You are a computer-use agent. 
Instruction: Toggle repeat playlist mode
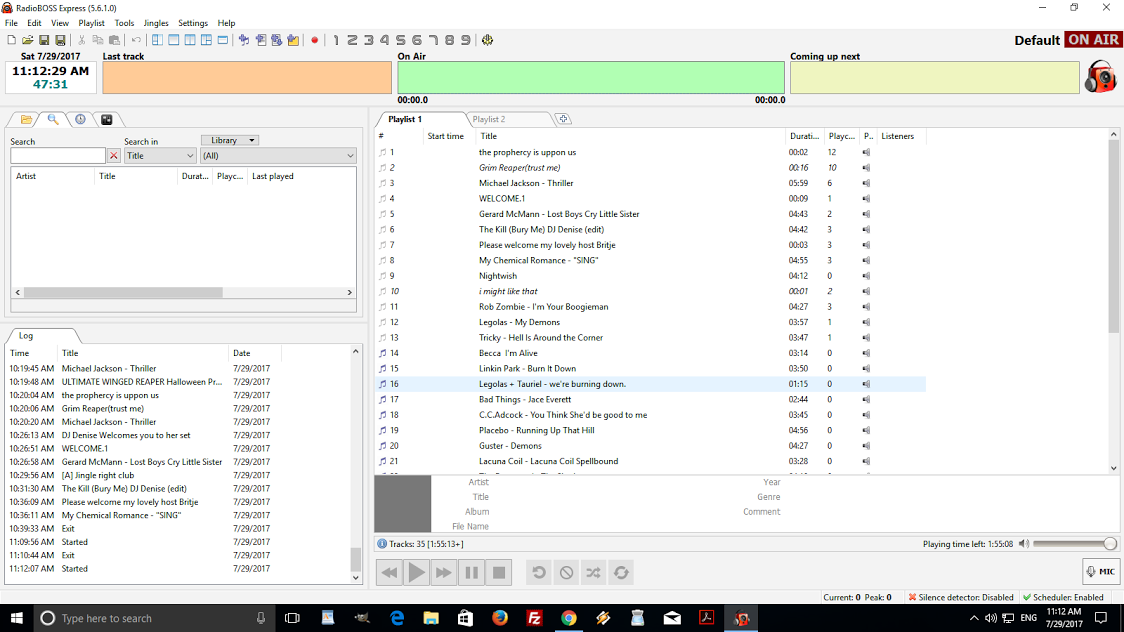621,573
